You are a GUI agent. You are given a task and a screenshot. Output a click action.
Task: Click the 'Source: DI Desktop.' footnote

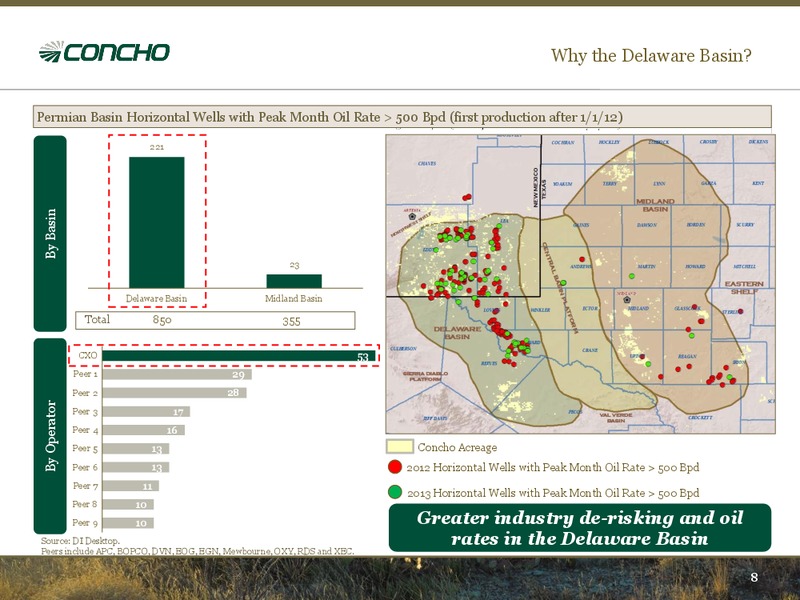coord(80,541)
